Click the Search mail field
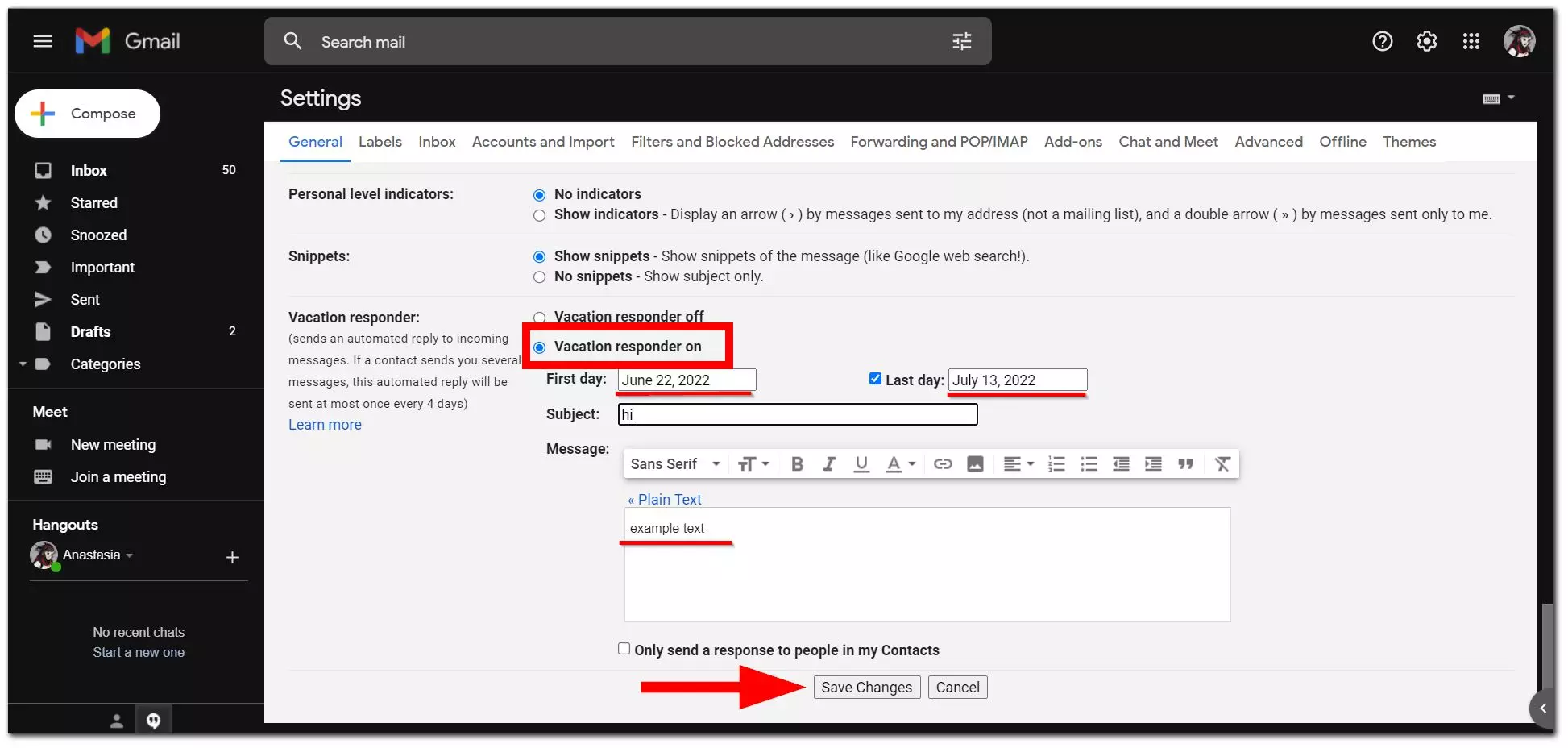The width and height of the screenshot is (1568, 748). tap(628, 42)
